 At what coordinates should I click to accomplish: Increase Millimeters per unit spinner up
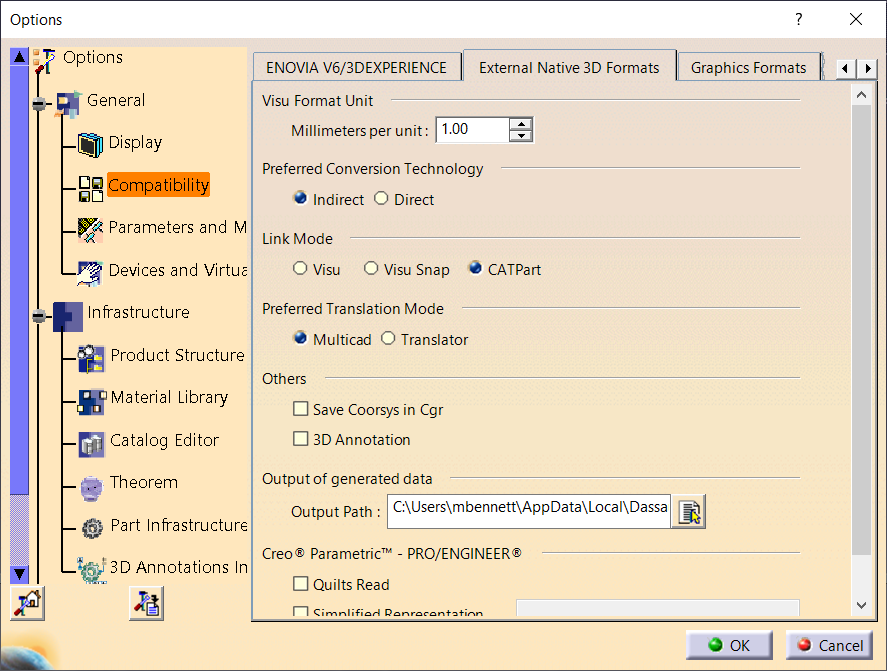(x=521, y=123)
